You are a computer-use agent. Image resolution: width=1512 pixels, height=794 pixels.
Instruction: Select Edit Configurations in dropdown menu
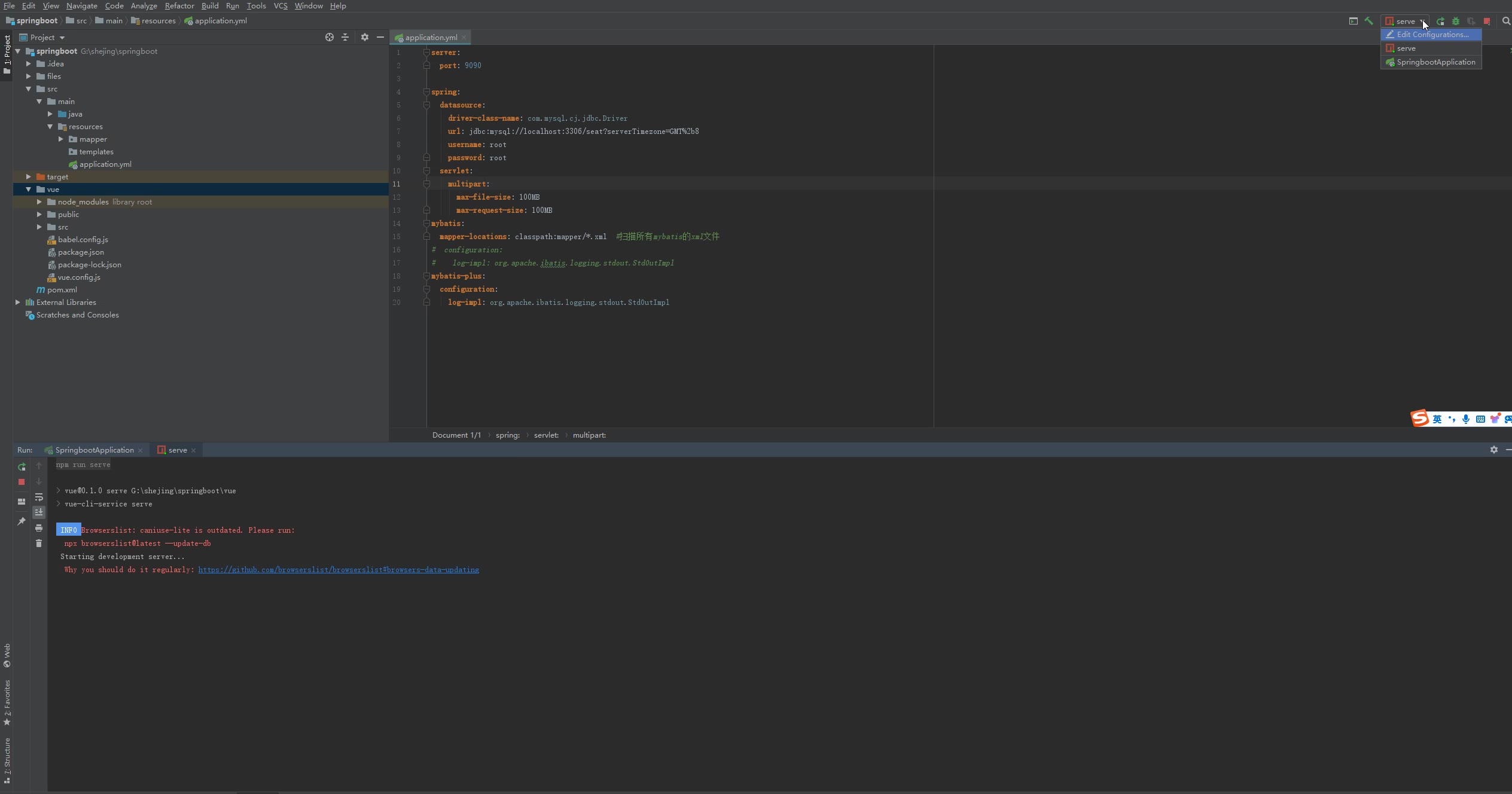(1432, 35)
